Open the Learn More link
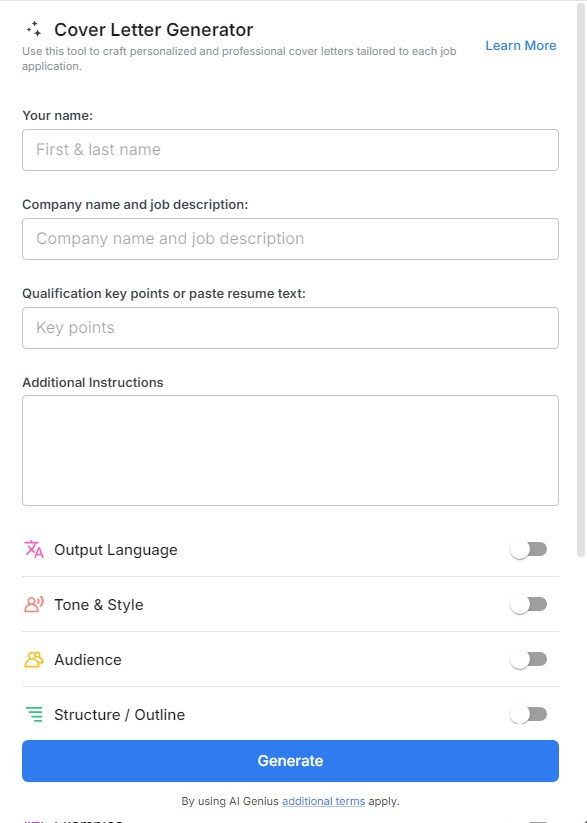The width and height of the screenshot is (587, 823). click(521, 45)
